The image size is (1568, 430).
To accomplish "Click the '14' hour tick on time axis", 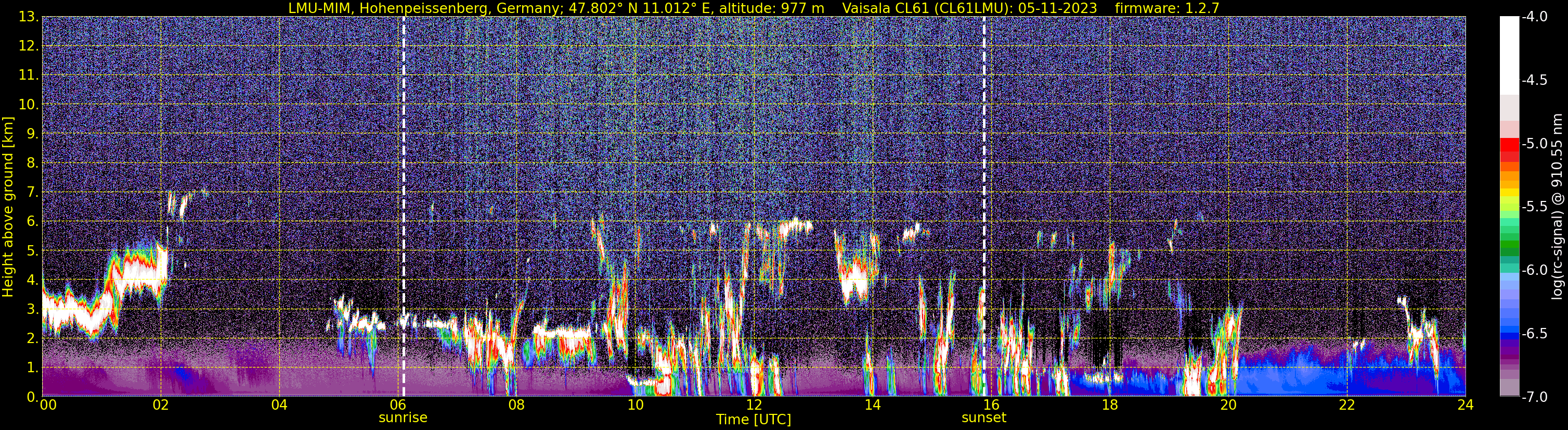I will 873,406.
